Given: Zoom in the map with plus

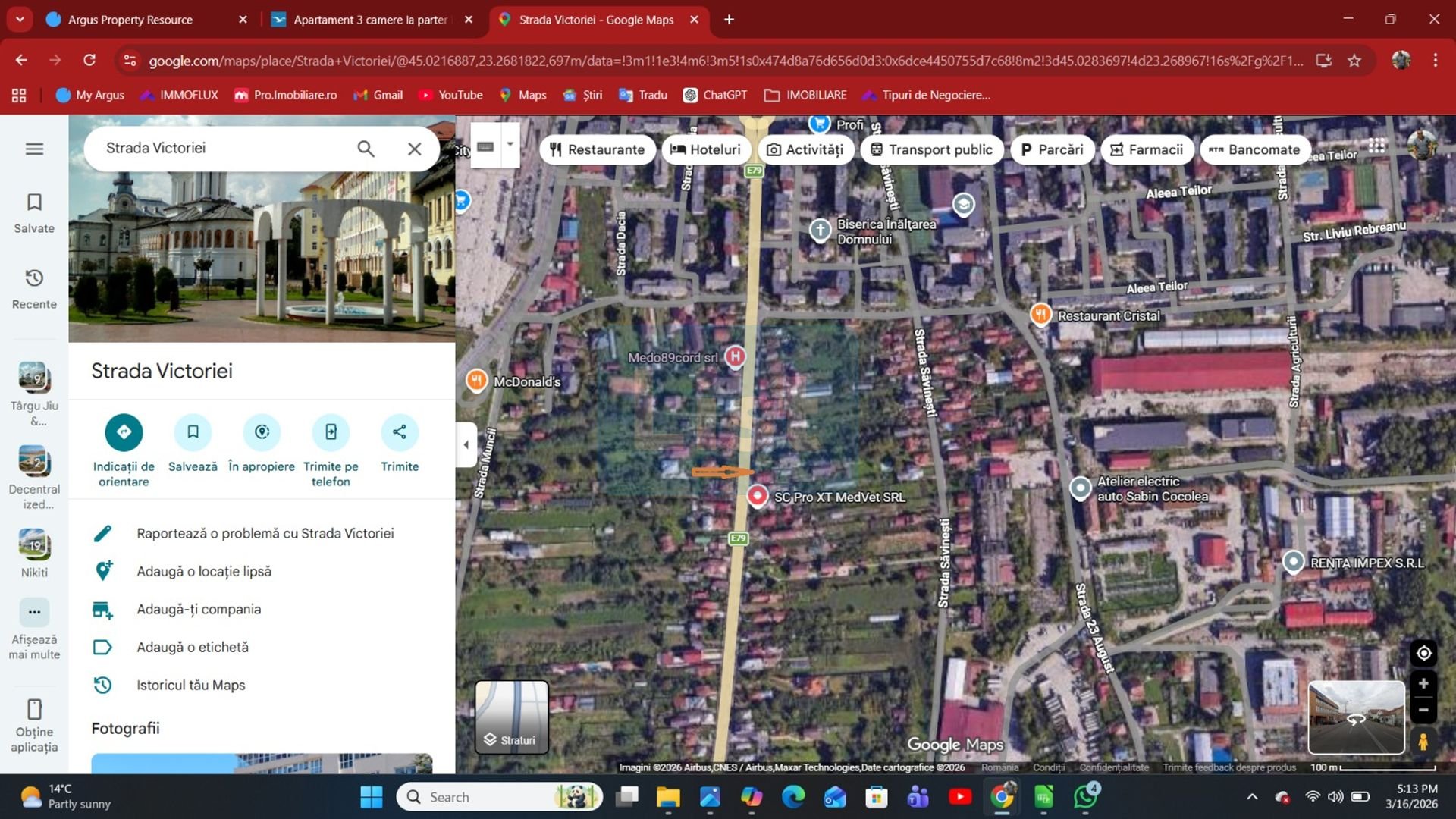Looking at the screenshot, I should click(x=1423, y=684).
